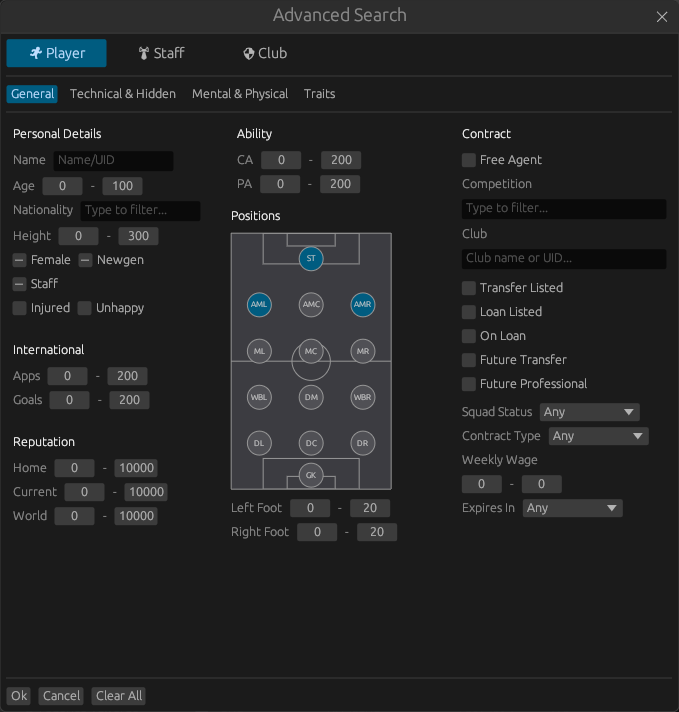Image resolution: width=679 pixels, height=712 pixels.
Task: Open the Technical & Hidden tab
Action: click(123, 94)
